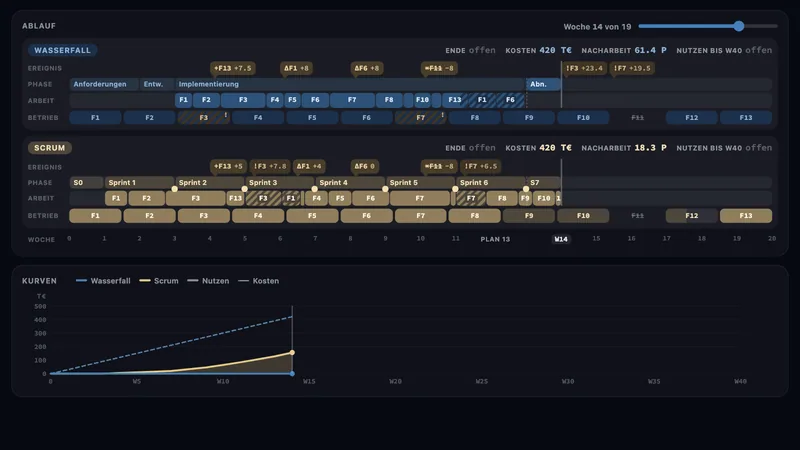
Task: Click F2 in Scrum Arbeit row
Action: [x=146, y=198]
